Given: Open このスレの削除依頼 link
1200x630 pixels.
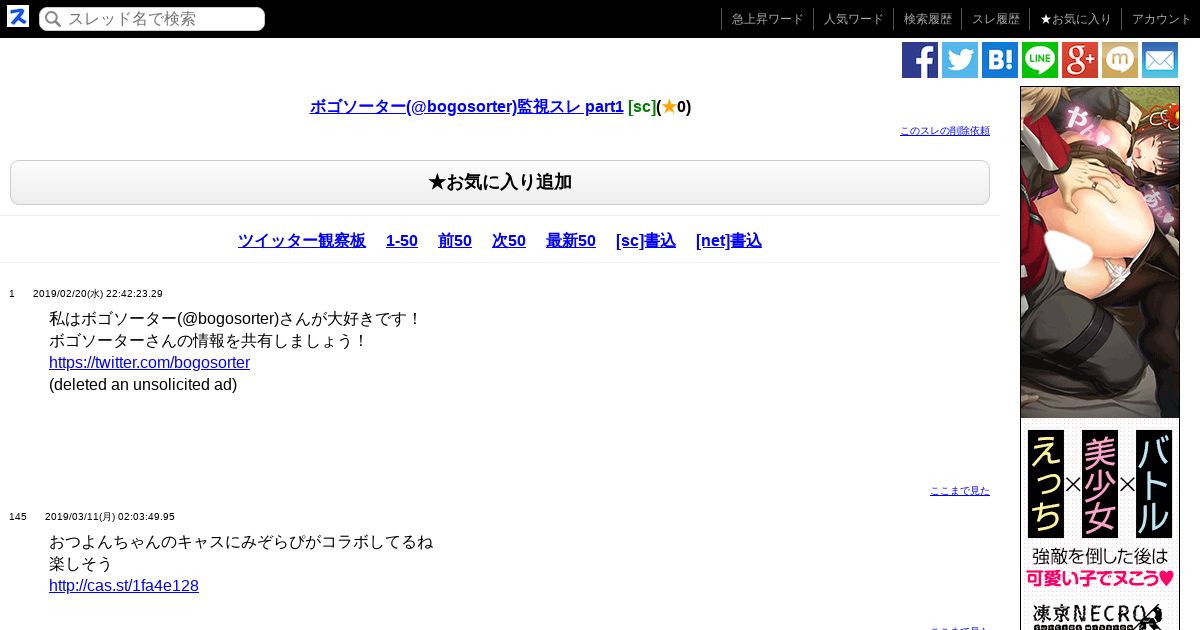Looking at the screenshot, I should [945, 131].
